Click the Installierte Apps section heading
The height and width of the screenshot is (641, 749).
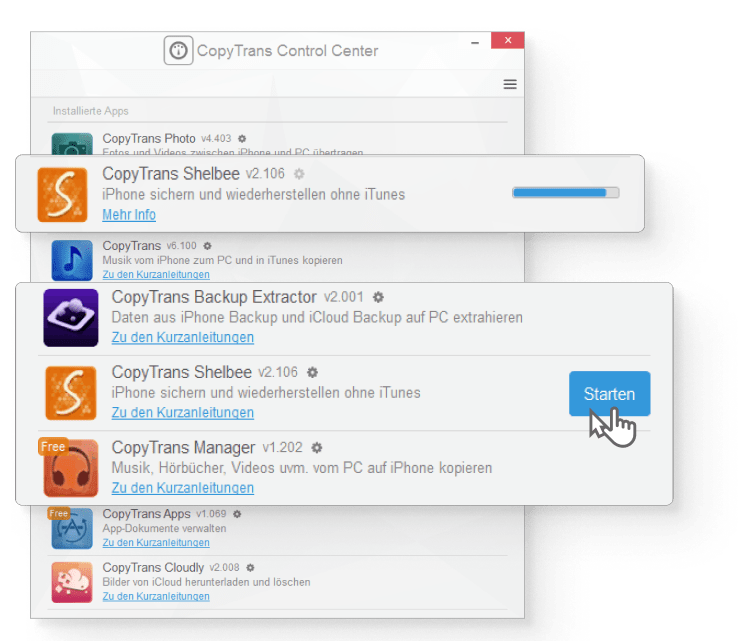click(x=90, y=111)
